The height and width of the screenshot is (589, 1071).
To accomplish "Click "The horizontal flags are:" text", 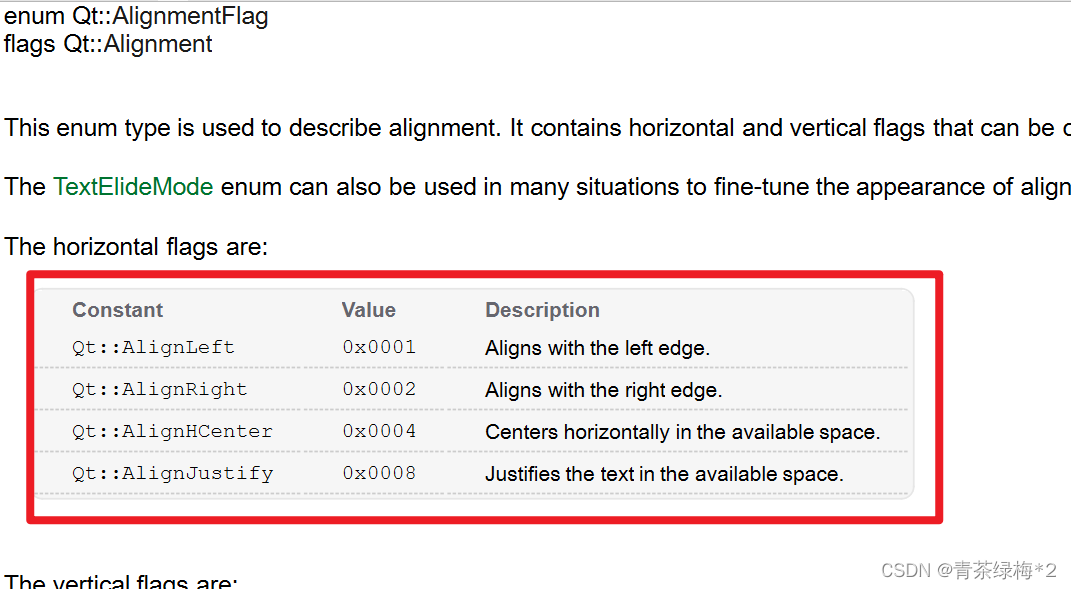I will [136, 246].
